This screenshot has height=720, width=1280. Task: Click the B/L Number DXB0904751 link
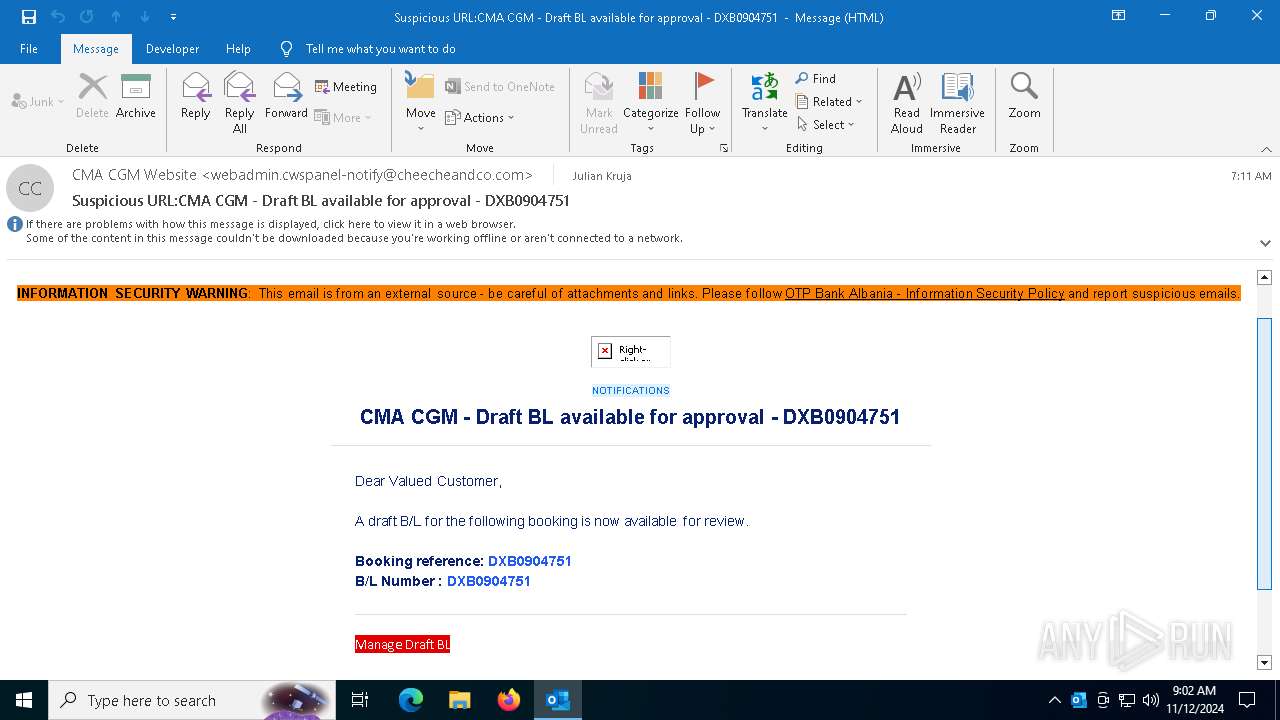(x=488, y=581)
